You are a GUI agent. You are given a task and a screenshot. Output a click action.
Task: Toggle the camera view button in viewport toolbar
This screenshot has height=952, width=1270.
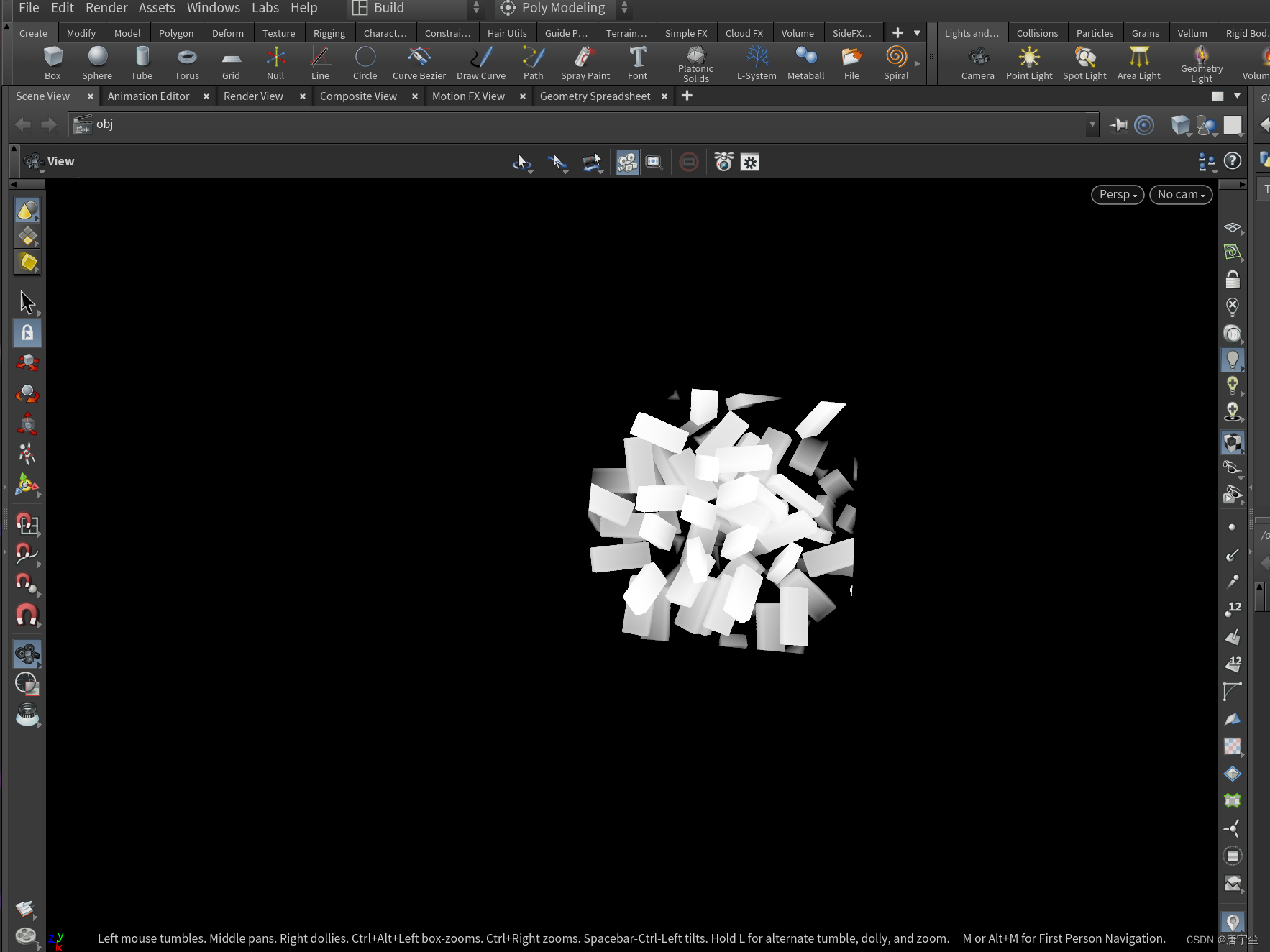(627, 163)
